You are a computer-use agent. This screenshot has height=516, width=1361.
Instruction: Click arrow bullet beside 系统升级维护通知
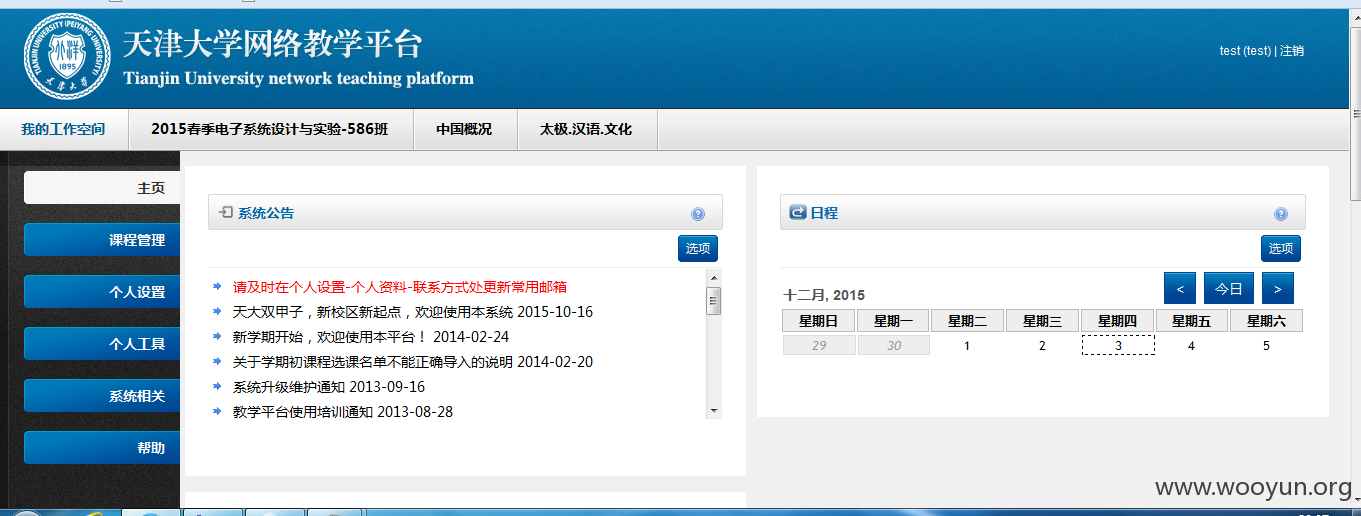click(217, 386)
